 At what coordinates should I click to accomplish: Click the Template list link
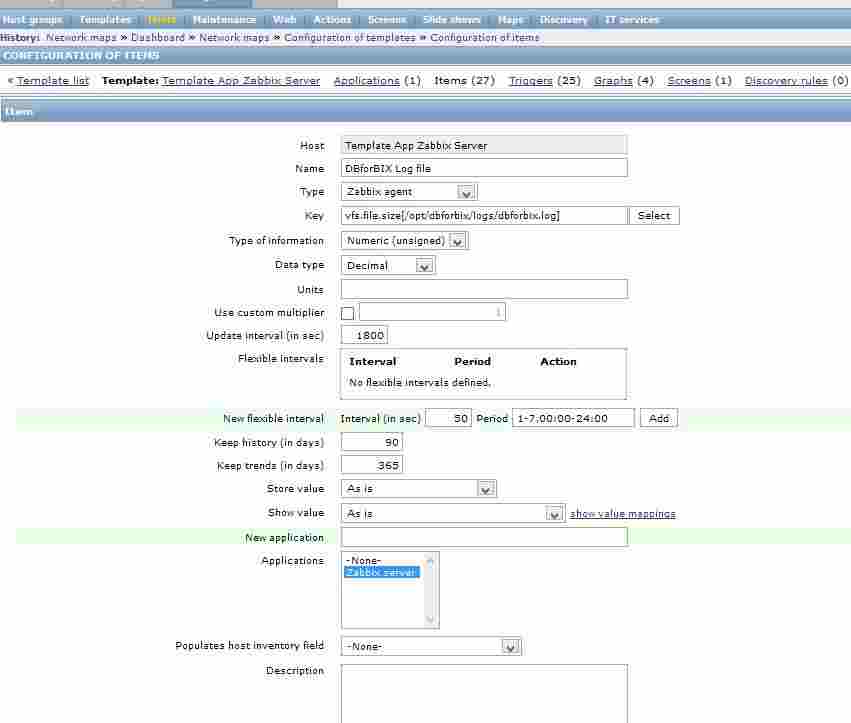point(53,81)
